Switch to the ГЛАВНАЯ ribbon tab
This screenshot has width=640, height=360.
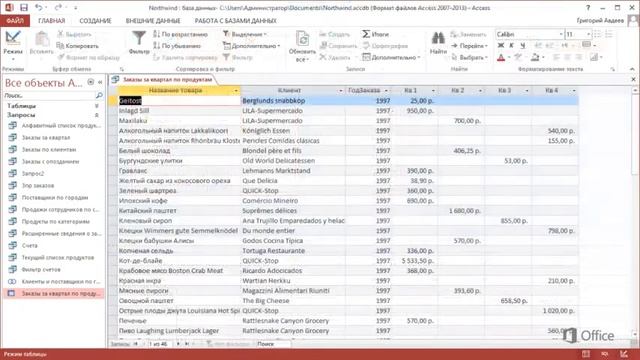51,20
